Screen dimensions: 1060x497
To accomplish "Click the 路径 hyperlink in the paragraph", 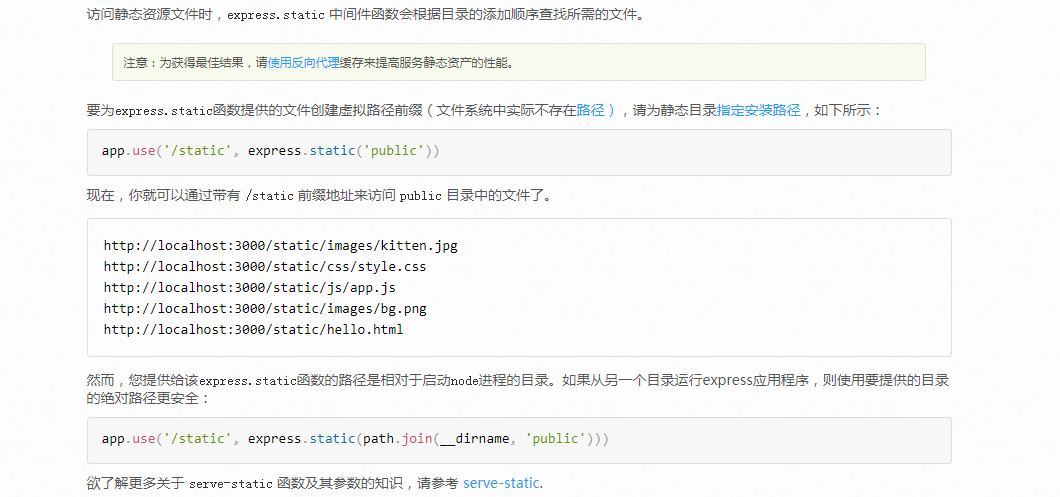I will (590, 111).
